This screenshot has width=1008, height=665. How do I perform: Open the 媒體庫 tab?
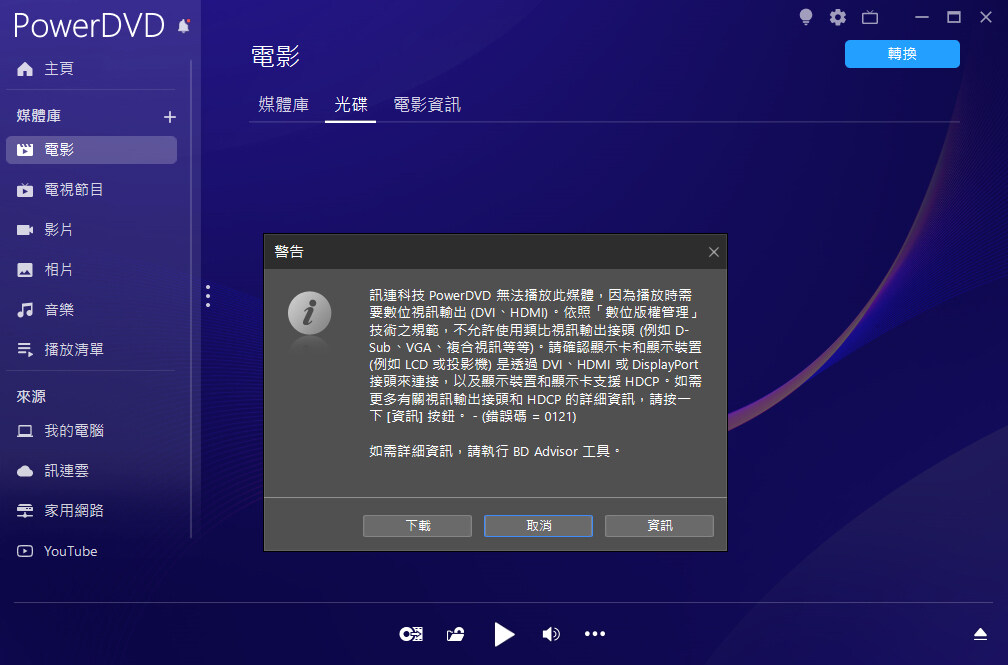pos(284,103)
